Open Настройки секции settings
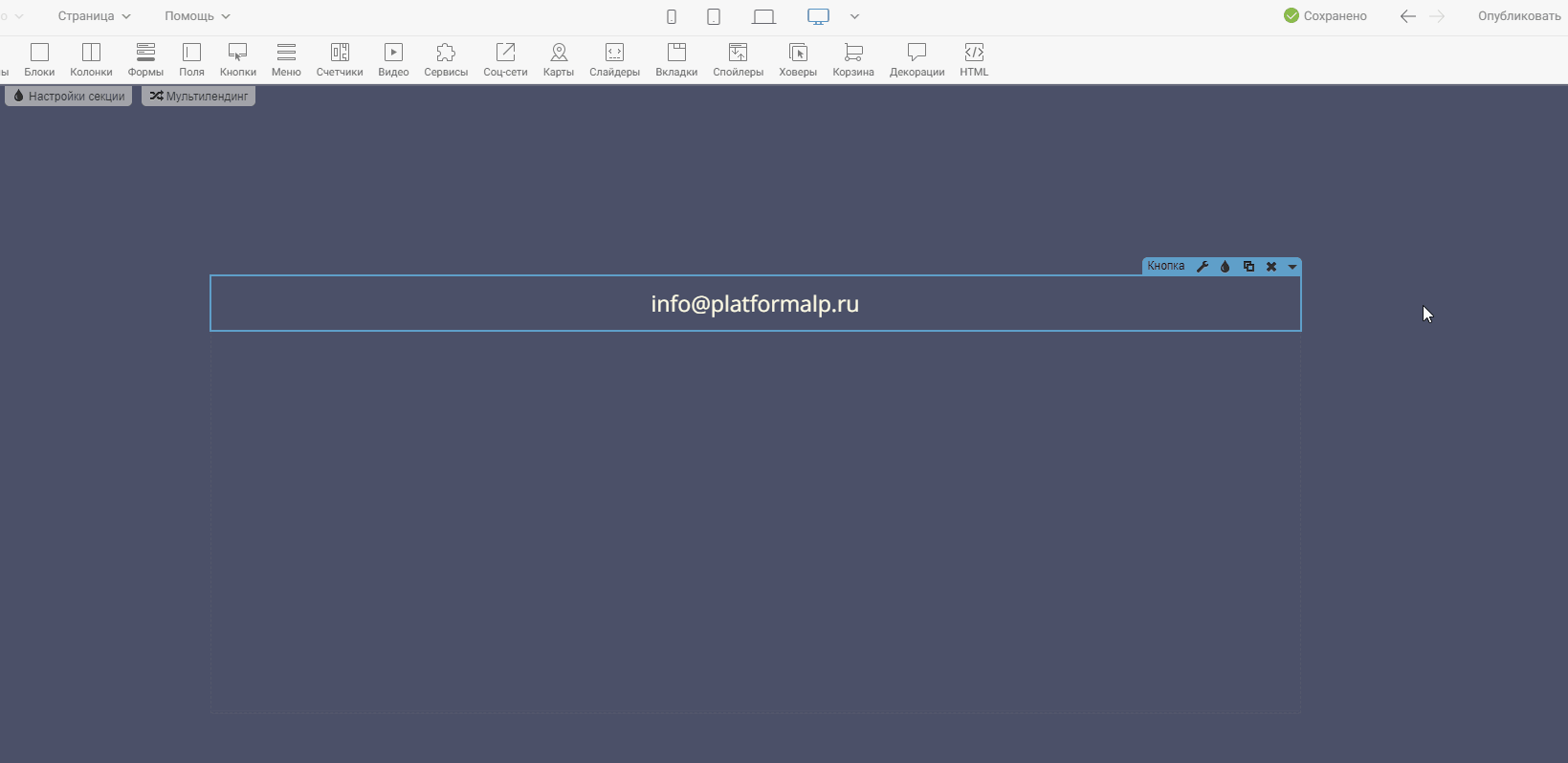This screenshot has width=1568, height=763. pos(69,97)
